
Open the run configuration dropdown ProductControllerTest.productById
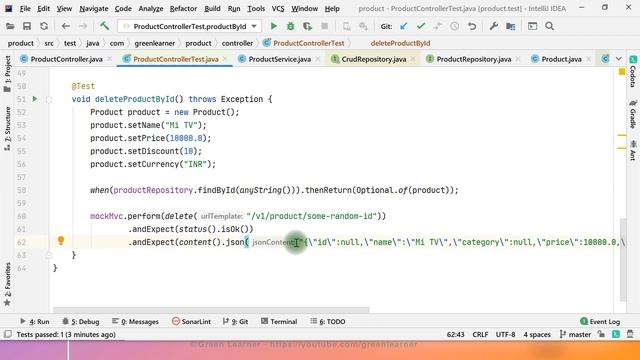tap(189, 27)
